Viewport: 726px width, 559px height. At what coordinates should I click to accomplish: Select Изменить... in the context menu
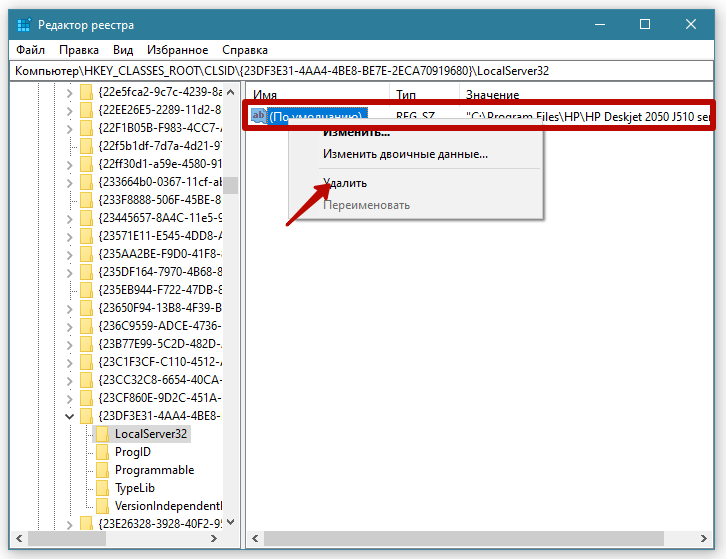click(x=356, y=132)
